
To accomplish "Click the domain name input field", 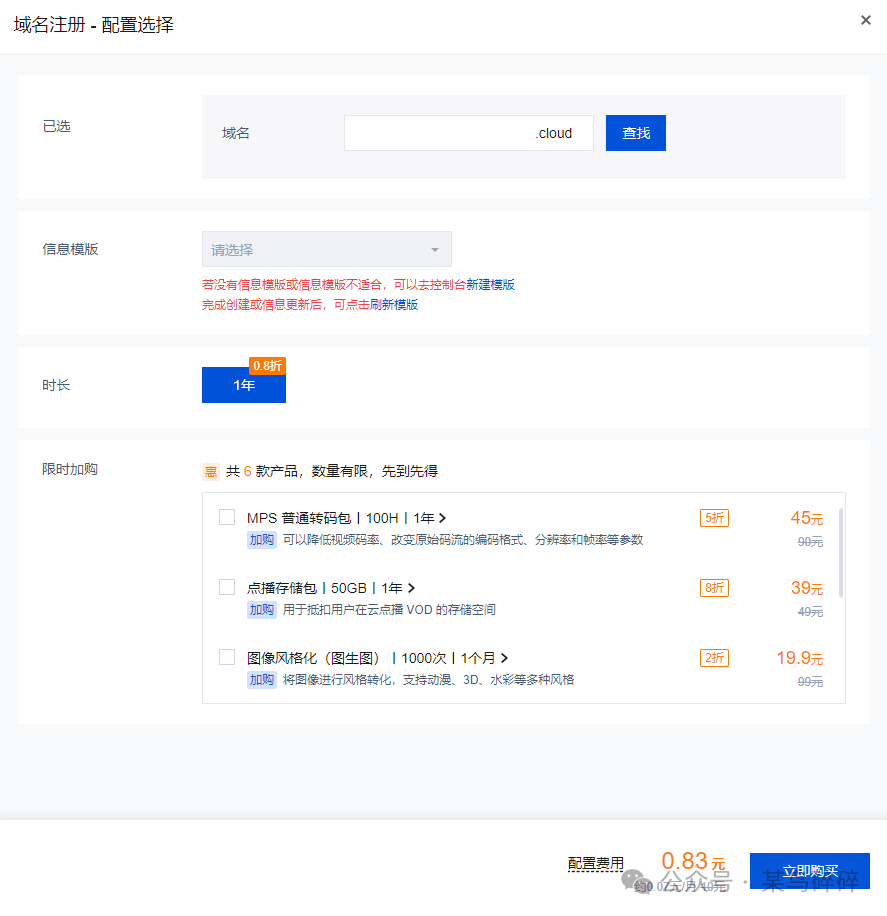I will point(450,132).
